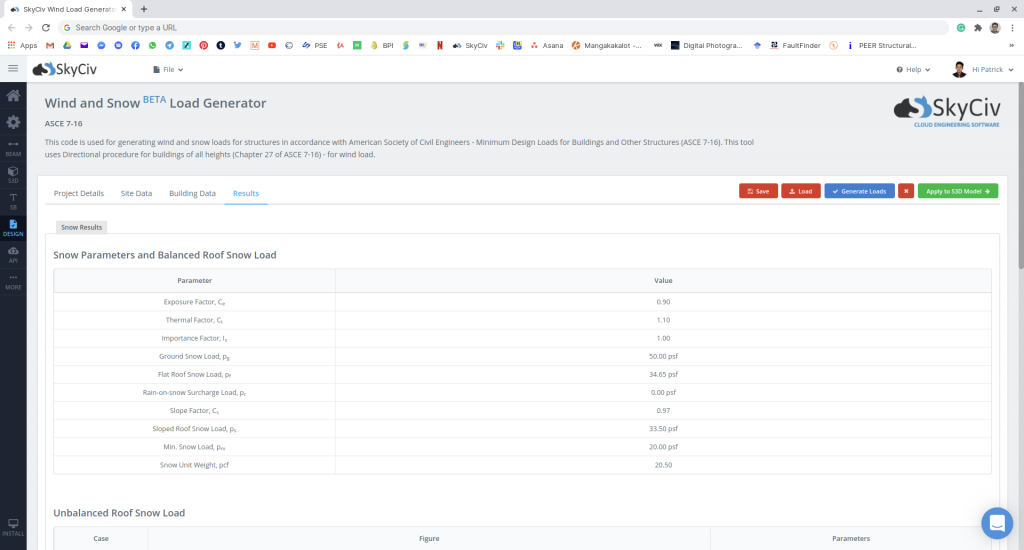Click the red Save button

point(757,191)
